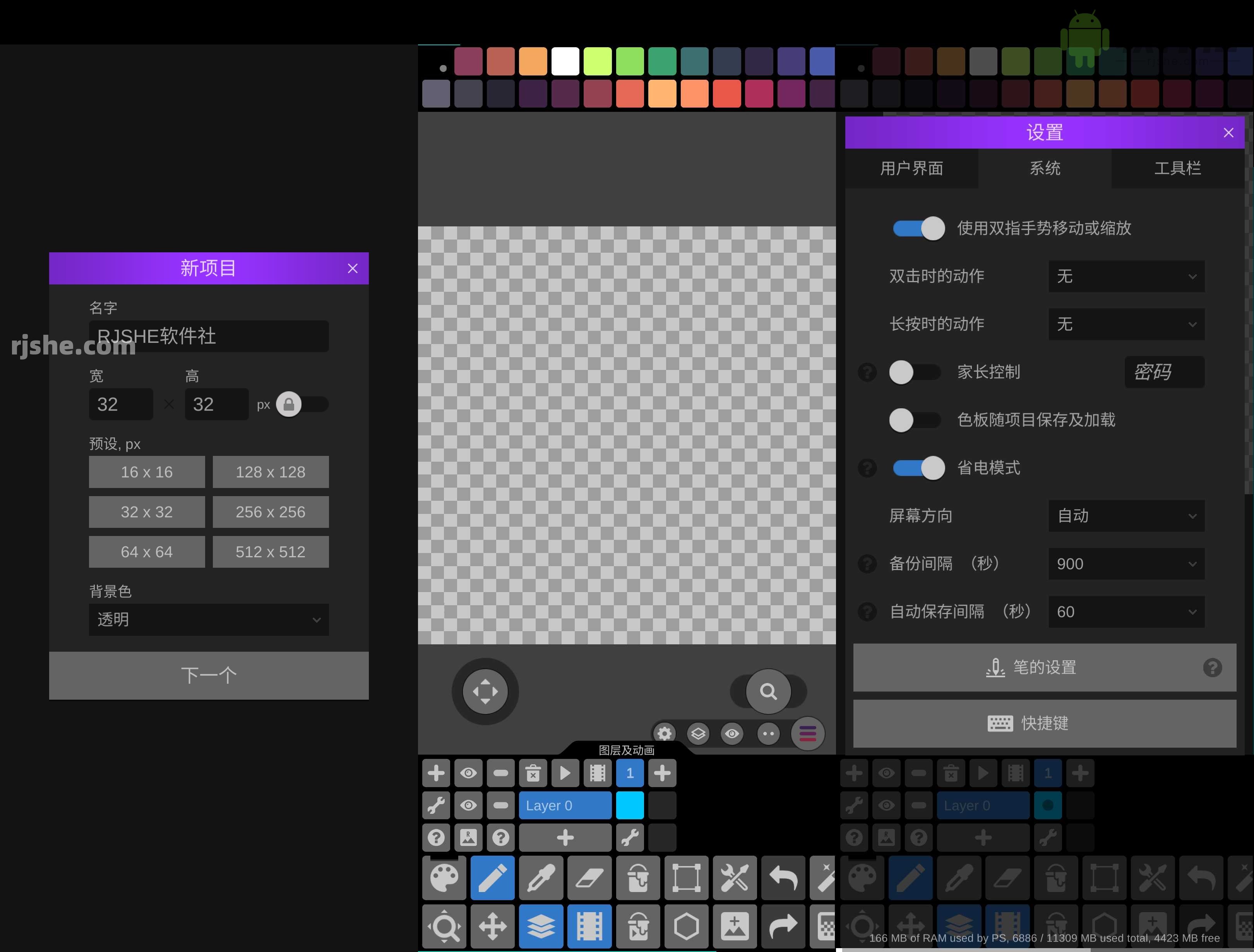Select the bucket-with-play-arrow fill tool in the undimmed toolbar
The width and height of the screenshot is (1254, 952).
coord(638,926)
